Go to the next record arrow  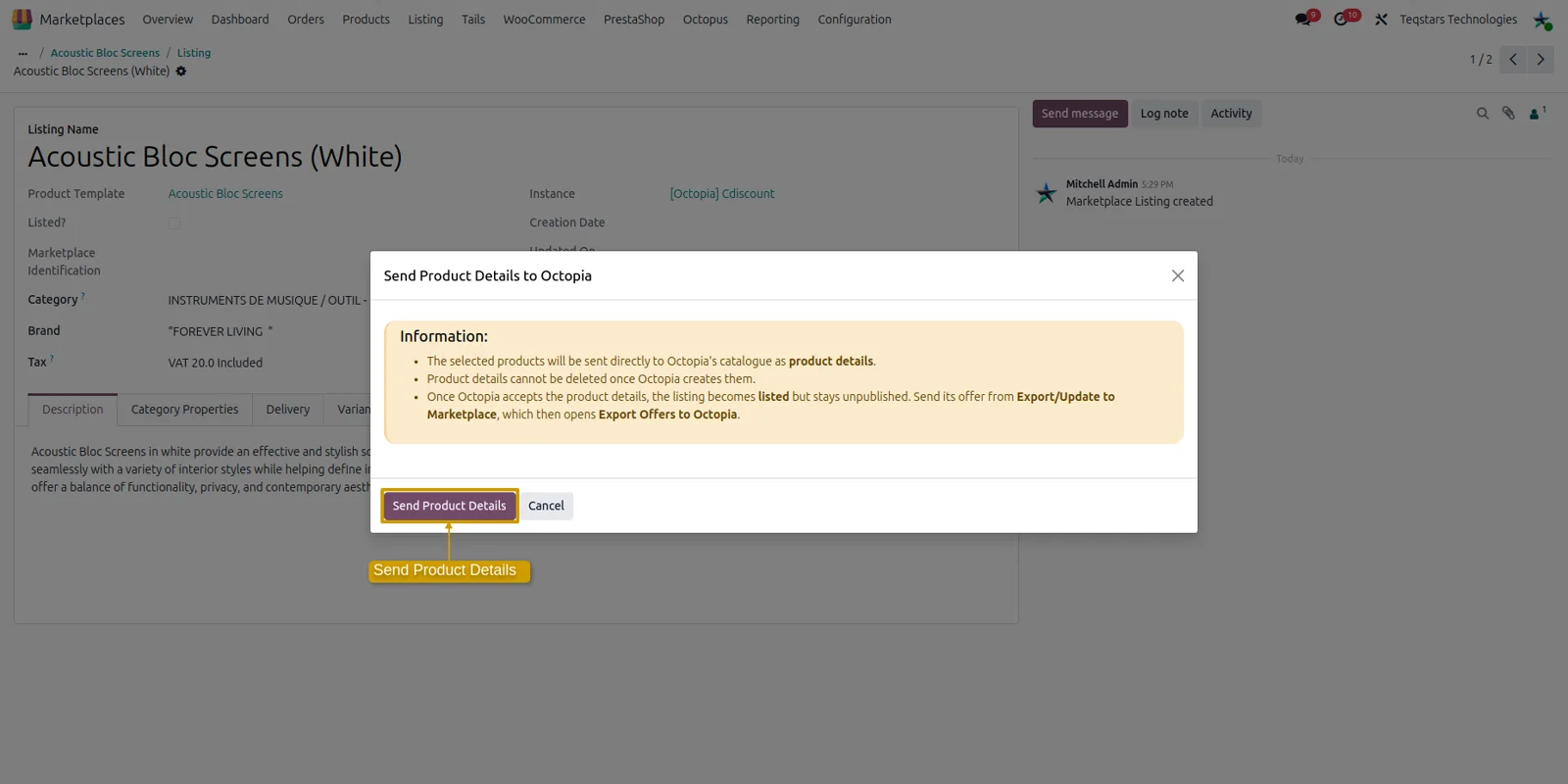click(1541, 60)
